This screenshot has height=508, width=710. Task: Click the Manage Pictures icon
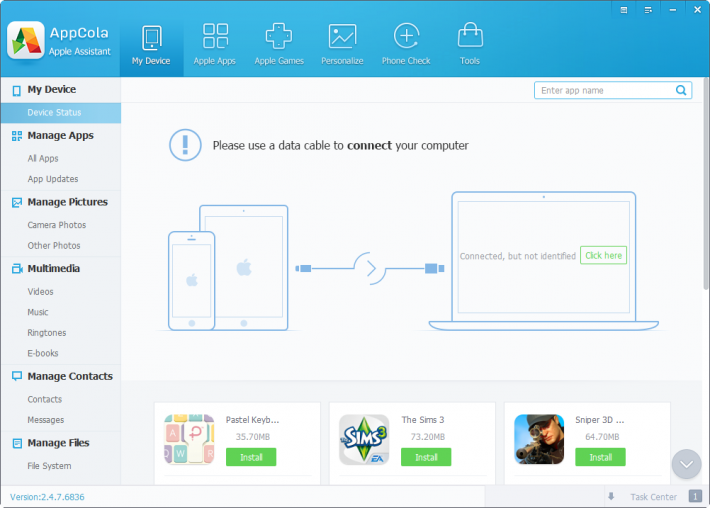(17, 202)
